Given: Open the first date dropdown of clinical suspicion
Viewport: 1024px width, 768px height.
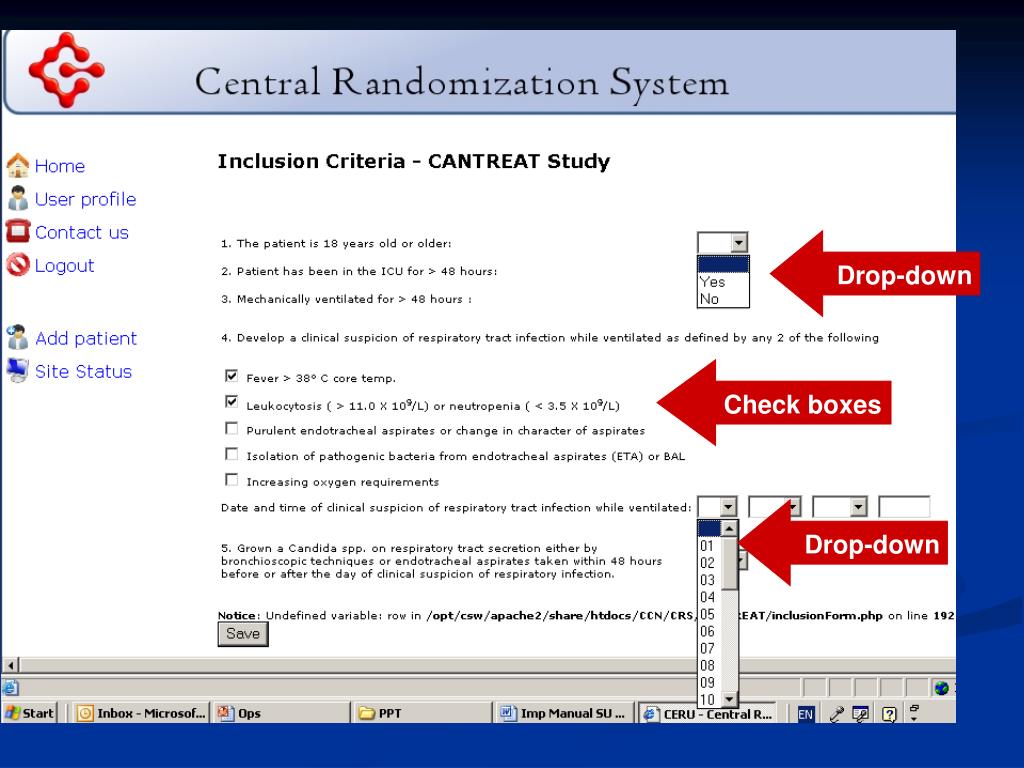Looking at the screenshot, I should (717, 507).
